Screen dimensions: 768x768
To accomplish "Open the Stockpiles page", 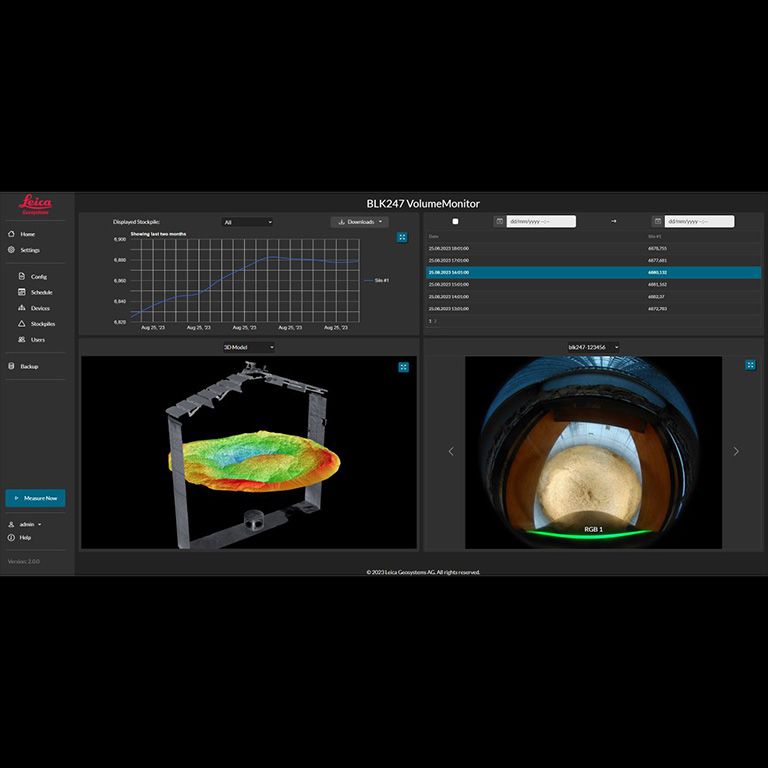I will click(42, 324).
